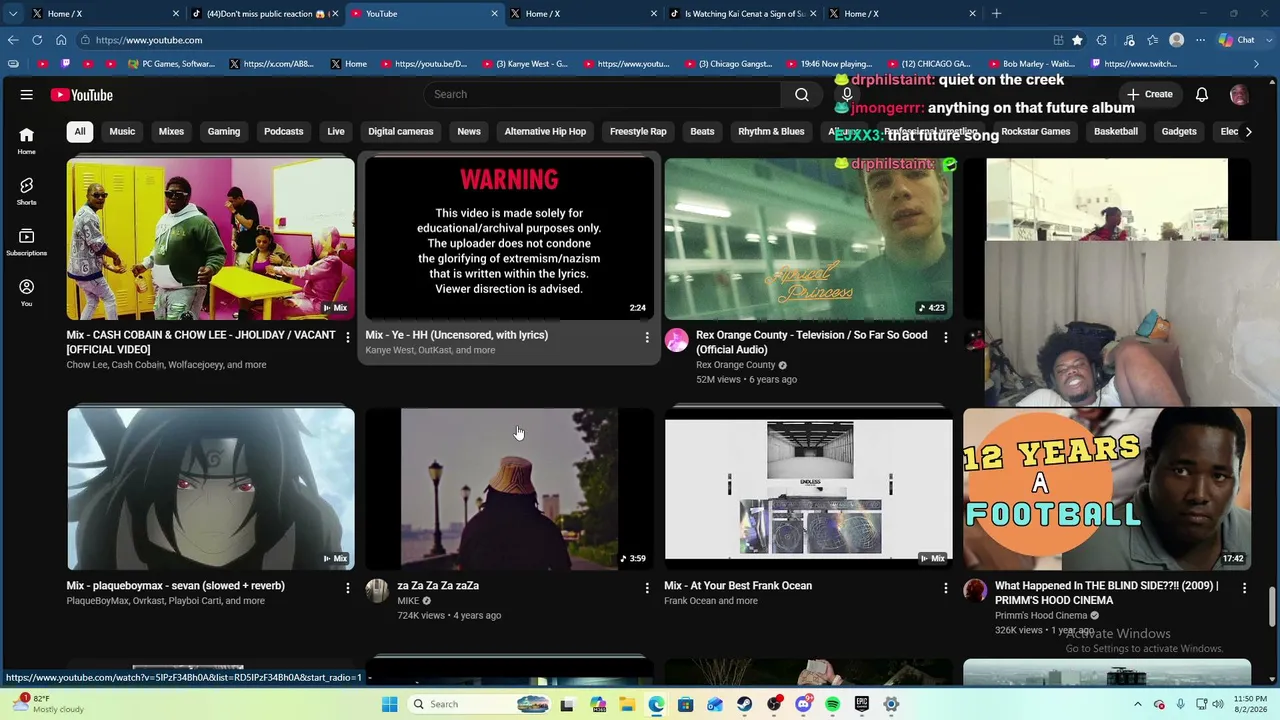Image resolution: width=1280 pixels, height=720 pixels.
Task: Open Home in the YouTube sidebar
Action: 27,141
